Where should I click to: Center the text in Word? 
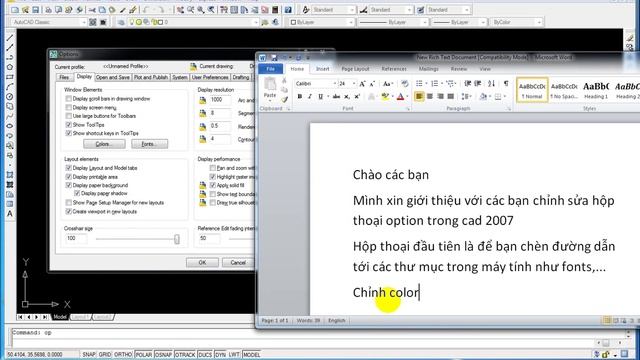click(429, 97)
